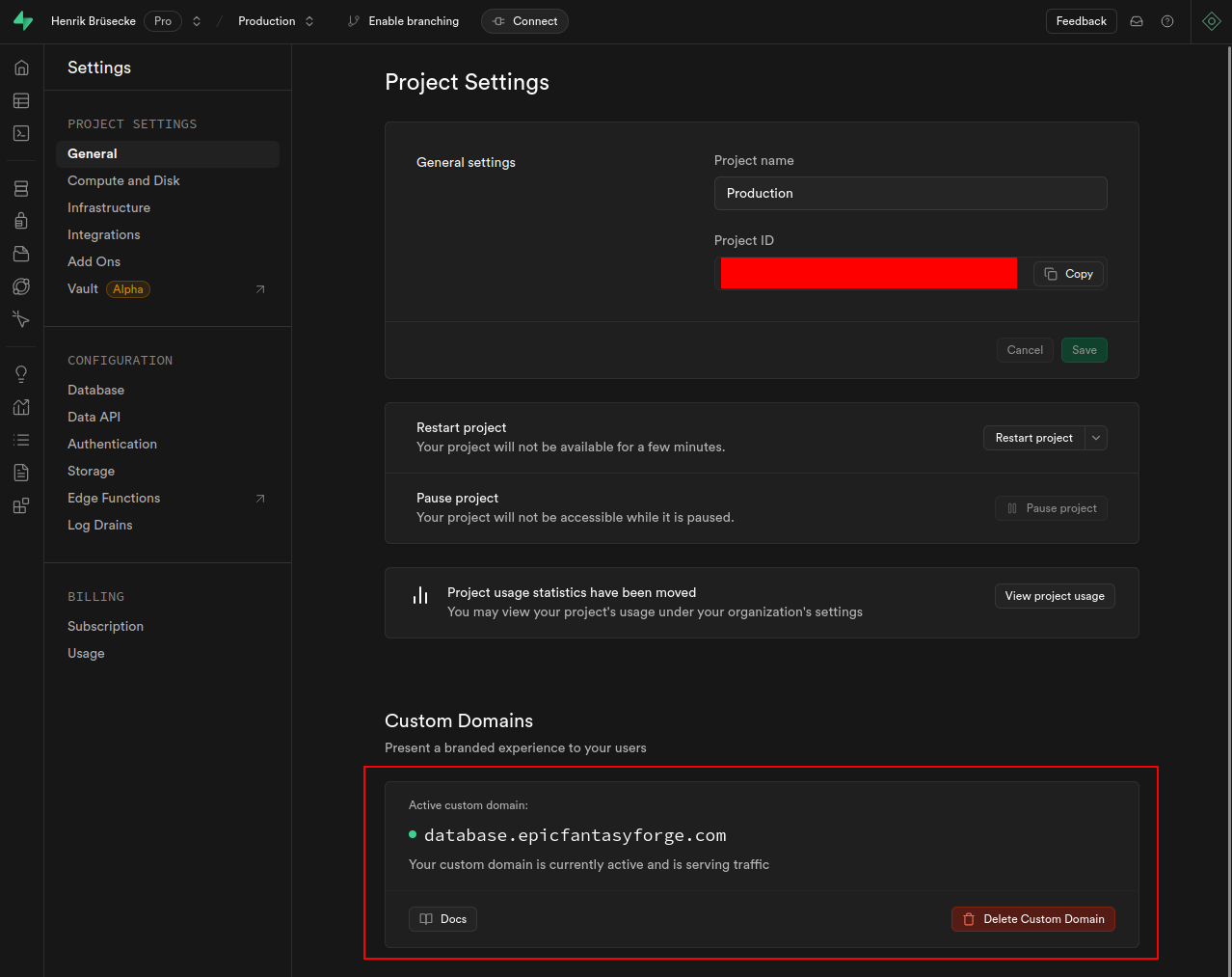Screen dimensions: 1232x977
Task: Click the Supabase logo in top bar
Action: click(x=23, y=21)
